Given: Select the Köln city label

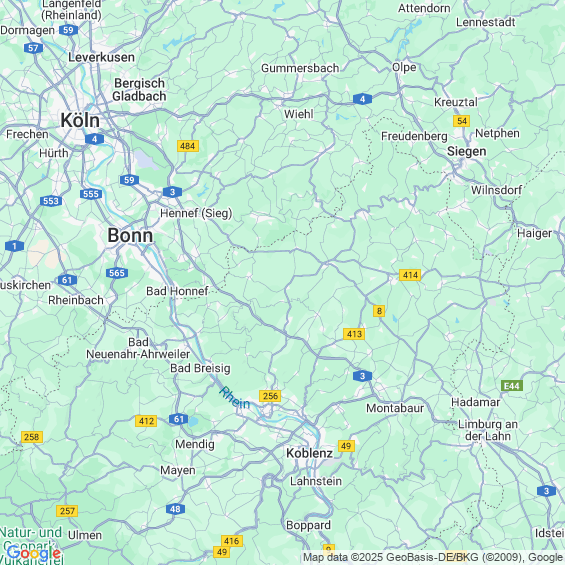Looking at the screenshot, I should (x=80, y=120).
